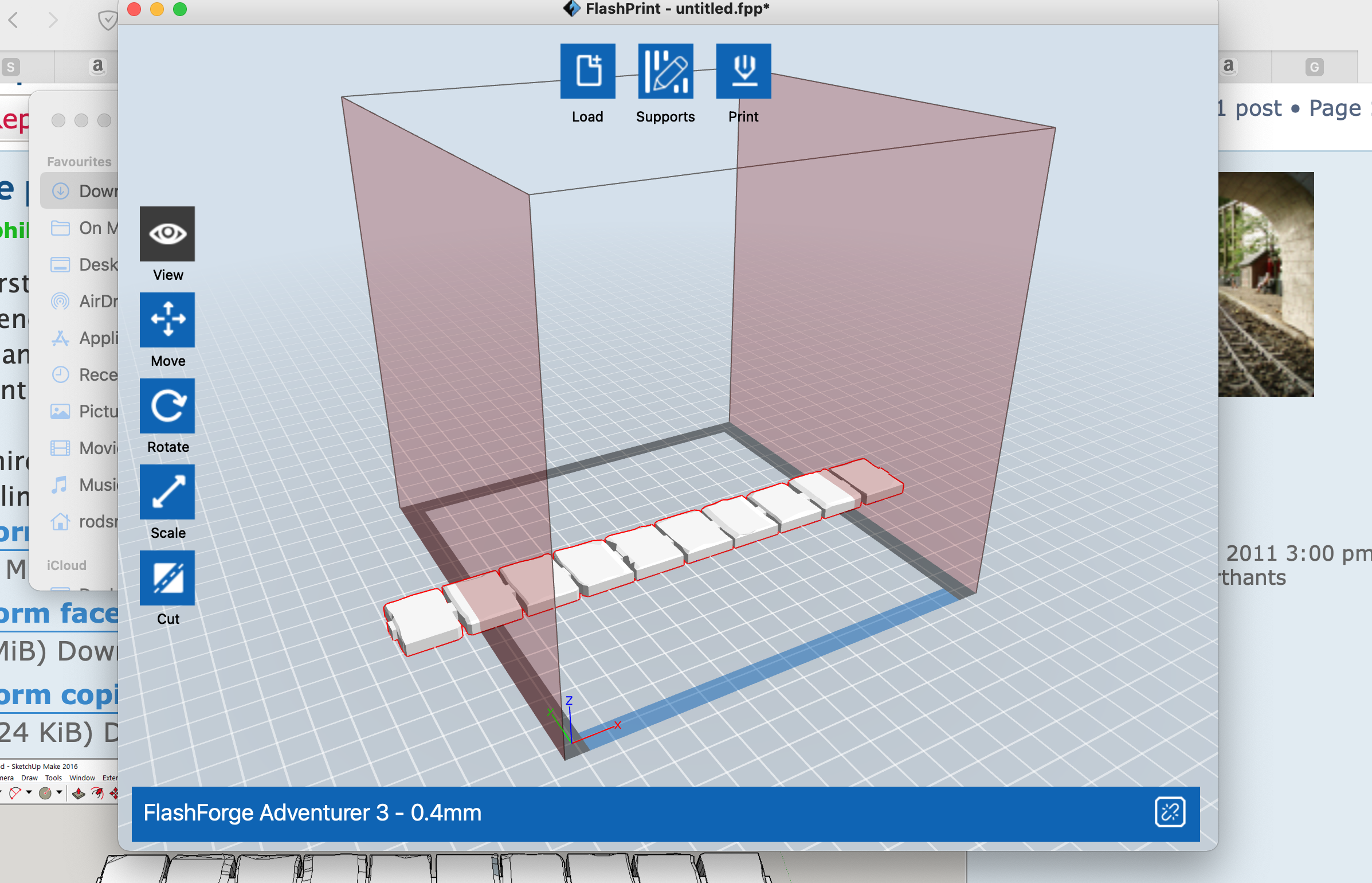
Task: Open Desktop folder in Finder sidebar
Action: [86, 264]
